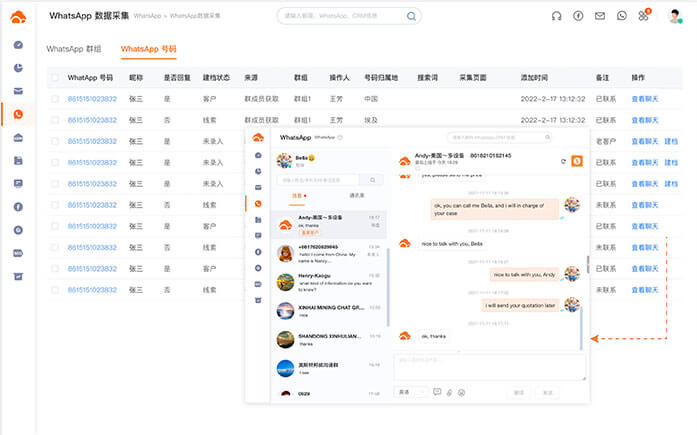Screen dimensions: 697x435
Task: Open the mail envelope icon in the main sidebar
Action: (x=18, y=91)
